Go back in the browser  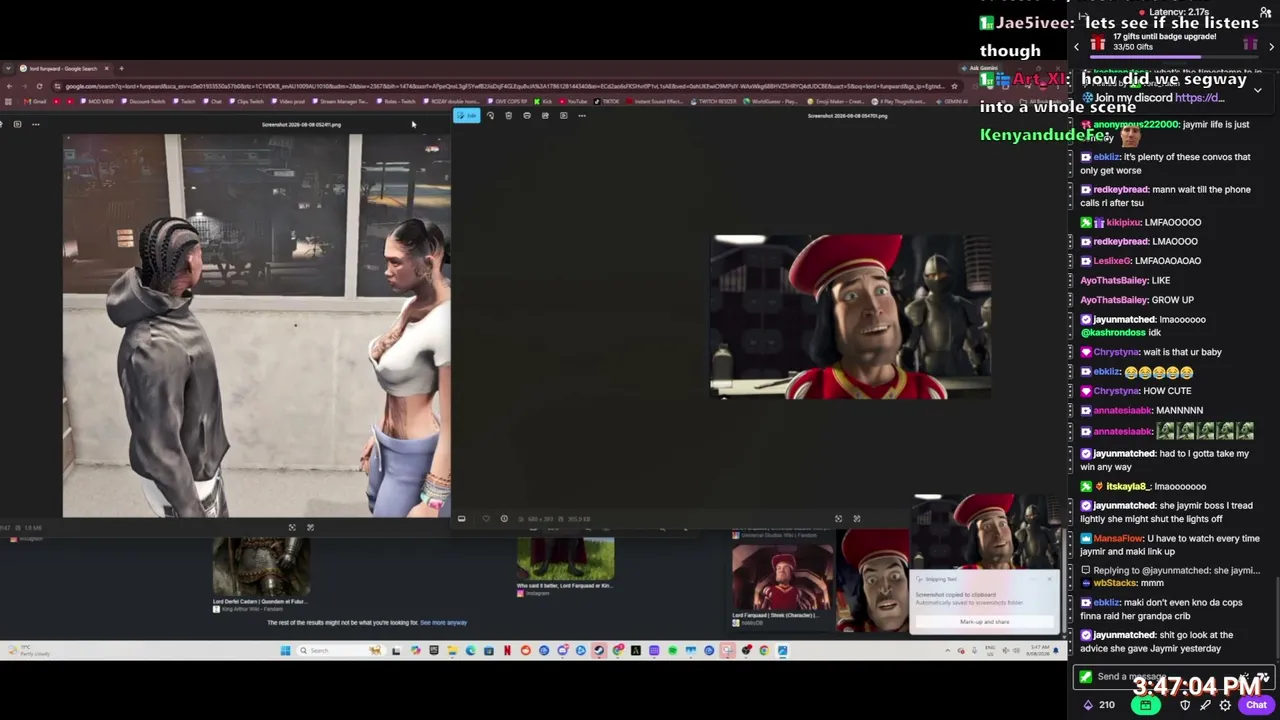tap(9, 86)
